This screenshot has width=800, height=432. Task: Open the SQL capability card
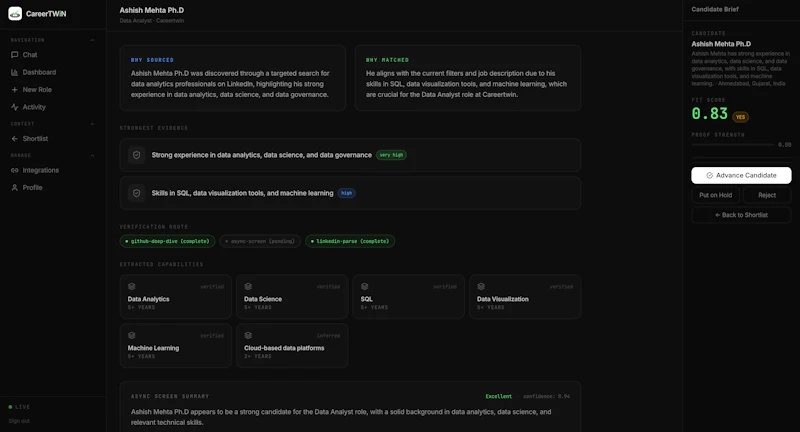click(x=409, y=296)
